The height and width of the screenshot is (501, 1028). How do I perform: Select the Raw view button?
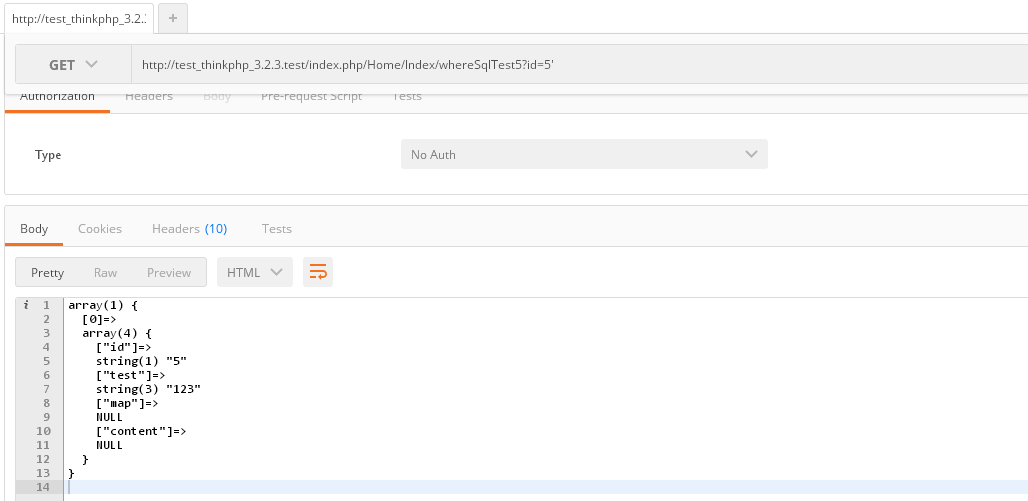click(106, 272)
